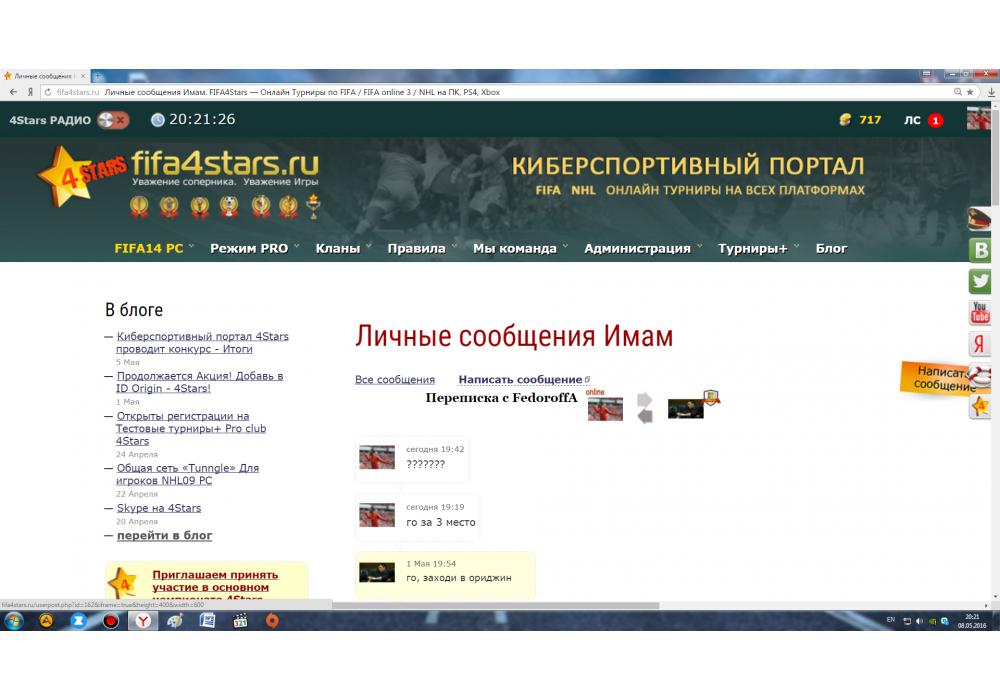
Task: Launch Yandex Browser from the taskbar
Action: click(144, 621)
